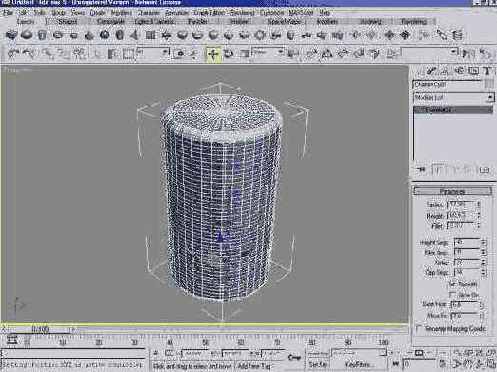Click the Redo arrow icon
This screenshot has height=372, width=497.
pyautogui.click(x=30, y=53)
